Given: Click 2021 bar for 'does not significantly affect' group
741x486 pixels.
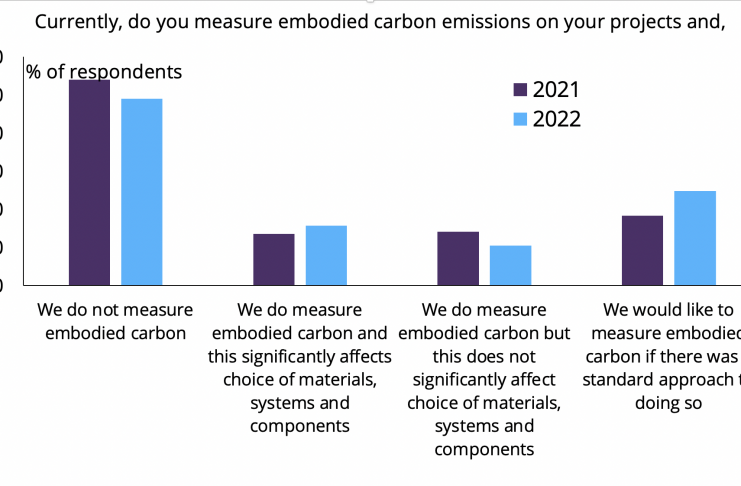Looking at the screenshot, I should [x=458, y=258].
